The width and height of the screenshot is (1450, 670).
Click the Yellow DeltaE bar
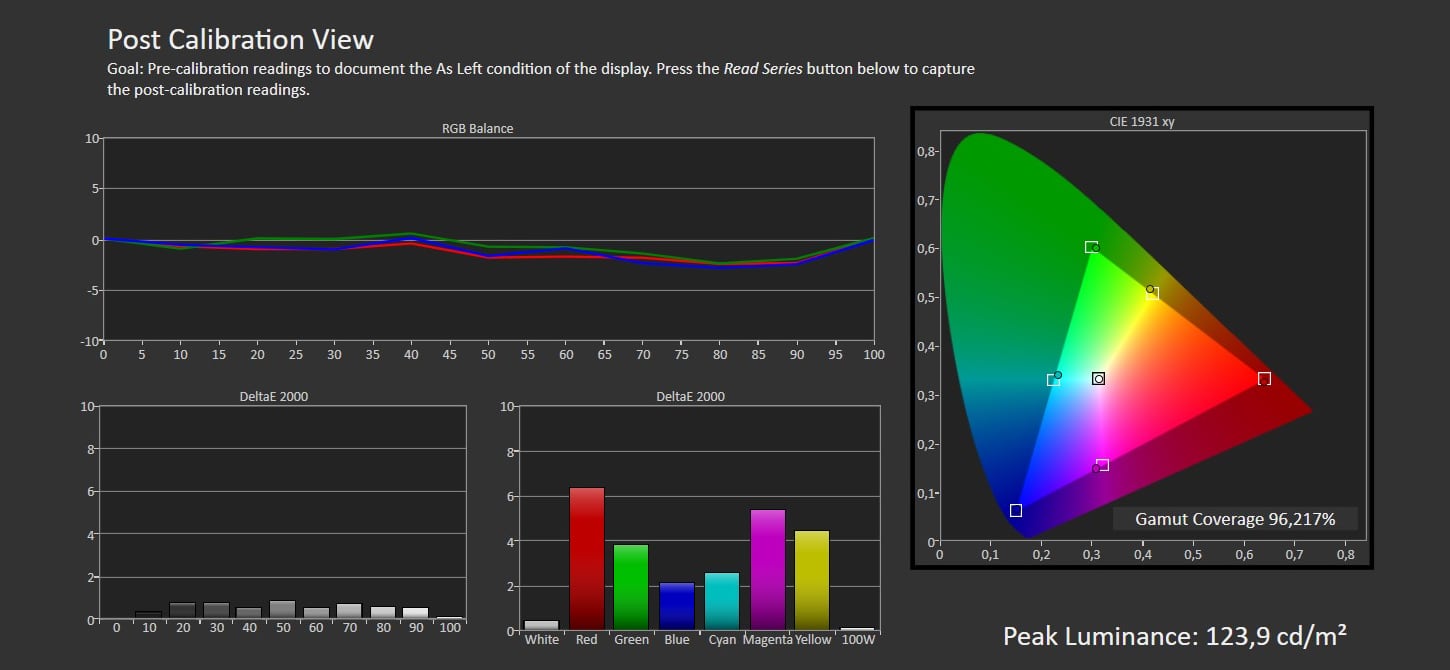coord(812,579)
